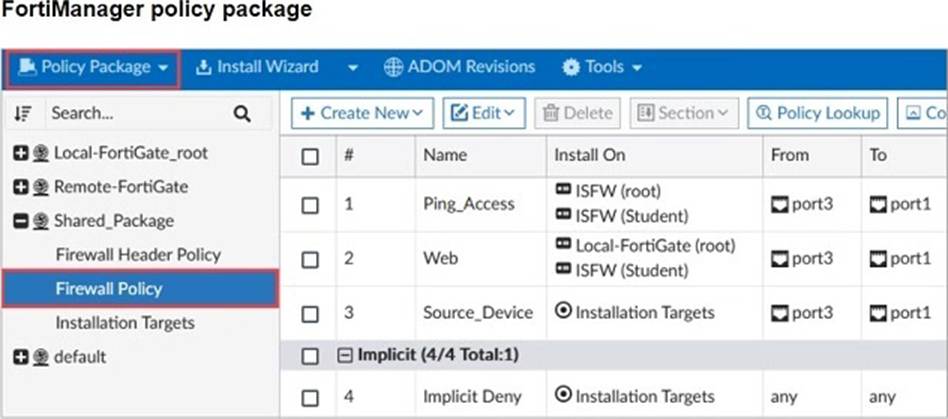This screenshot has width=948, height=419.
Task: Select Remote-FortiGate in the tree
Action: (x=121, y=187)
